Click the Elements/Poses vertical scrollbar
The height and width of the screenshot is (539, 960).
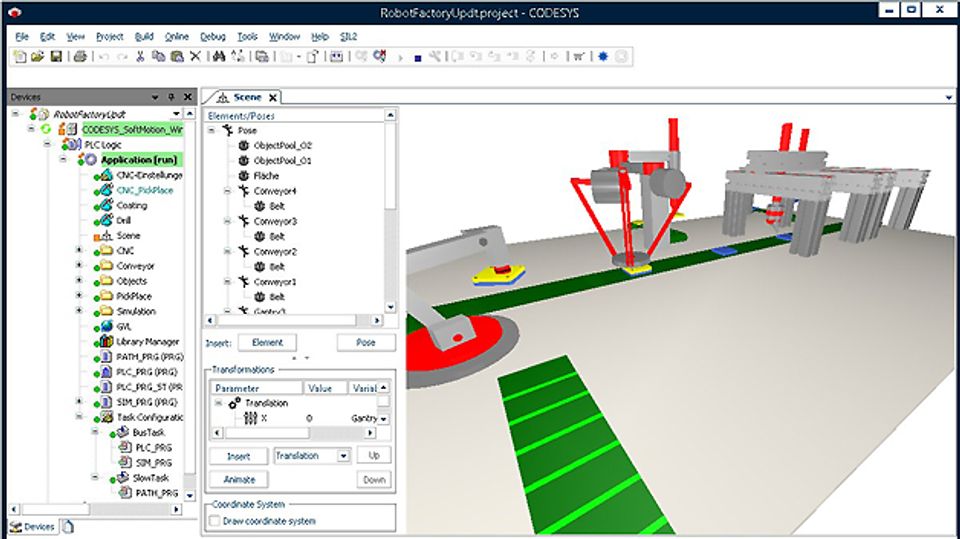tap(391, 211)
